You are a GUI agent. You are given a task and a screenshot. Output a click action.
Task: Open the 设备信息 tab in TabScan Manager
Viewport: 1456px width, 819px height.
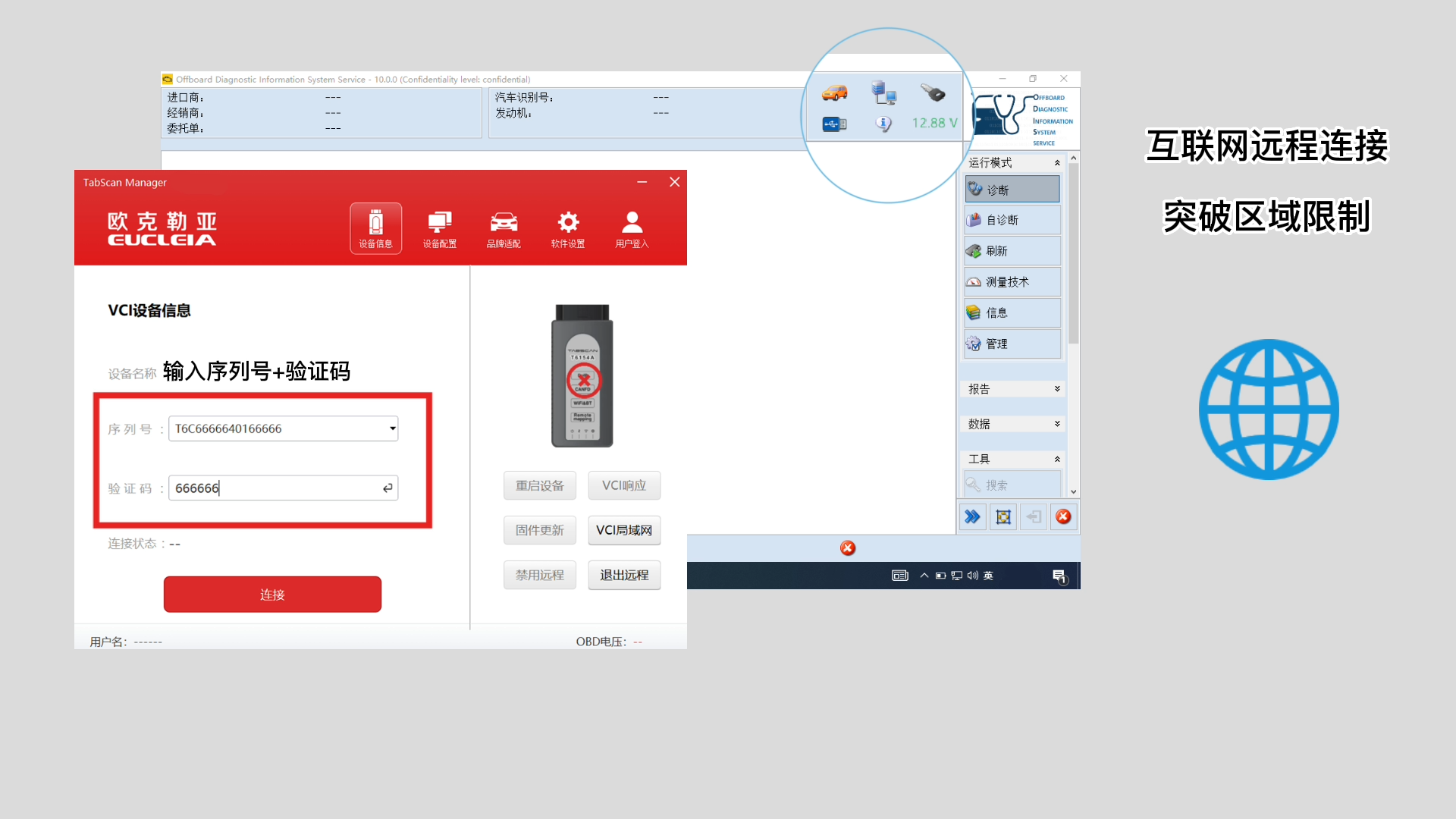click(x=375, y=228)
